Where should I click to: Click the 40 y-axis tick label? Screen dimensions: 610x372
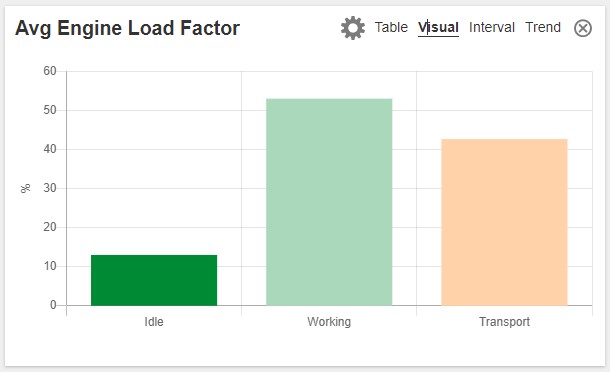[50, 149]
